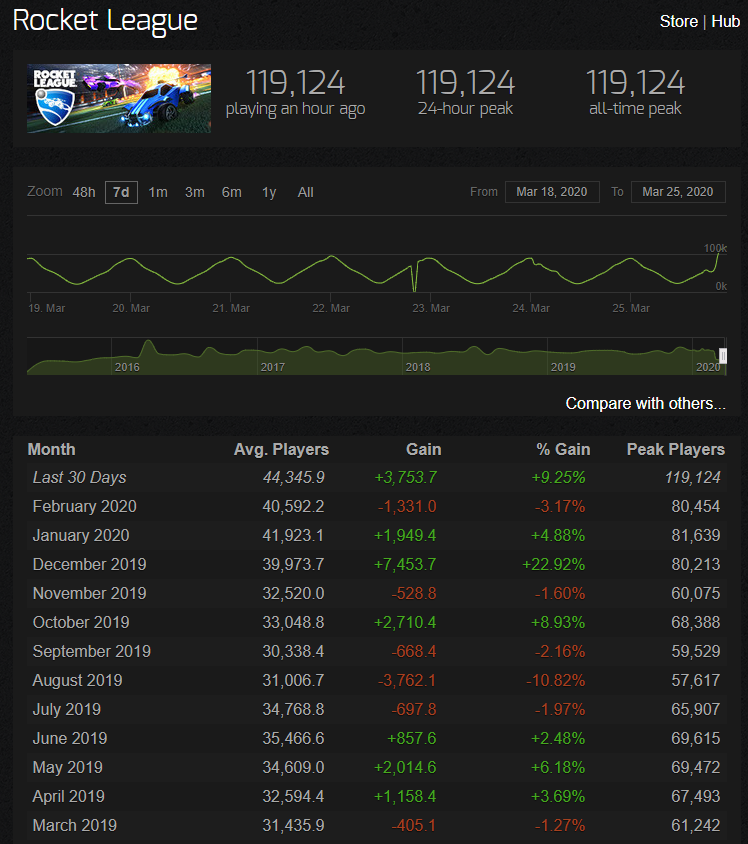Click the Avg. Players column header
The image size is (748, 844).
(281, 449)
